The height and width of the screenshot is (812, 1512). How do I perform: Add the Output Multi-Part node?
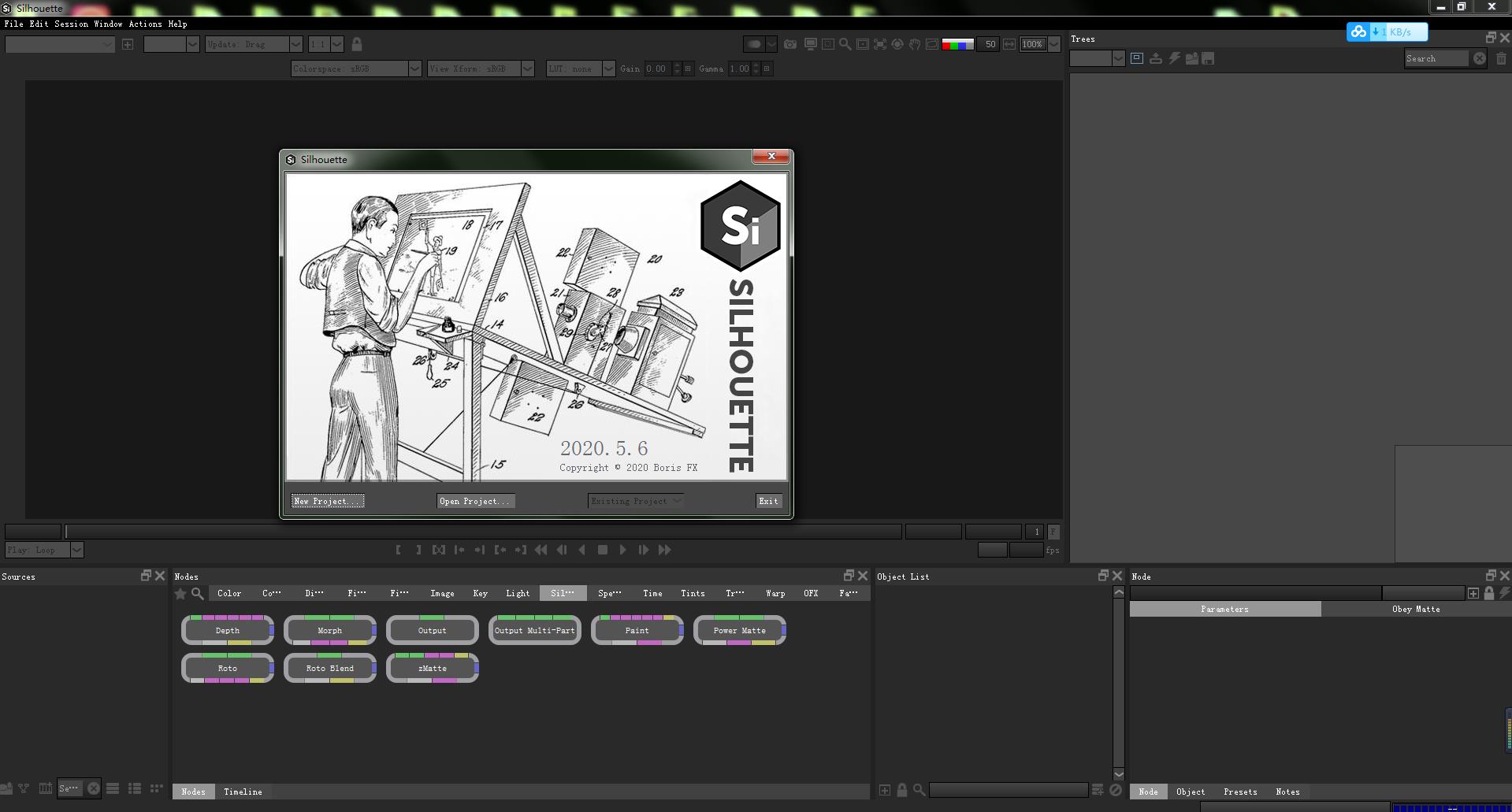pos(535,630)
